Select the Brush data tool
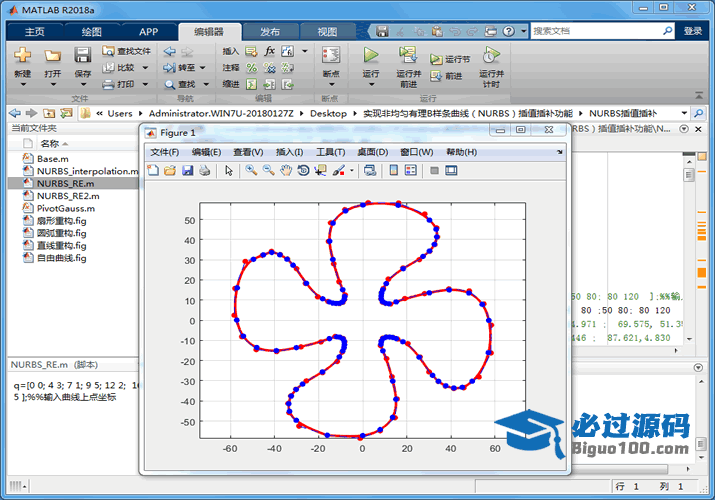Screen dimensions: 715x500 pos(338,170)
